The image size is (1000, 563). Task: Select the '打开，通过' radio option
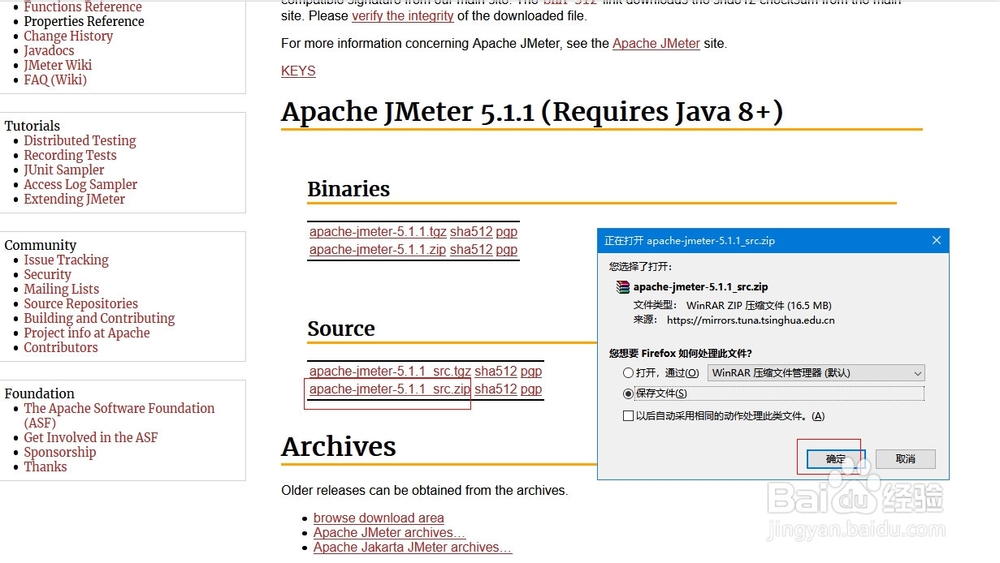(x=628, y=373)
